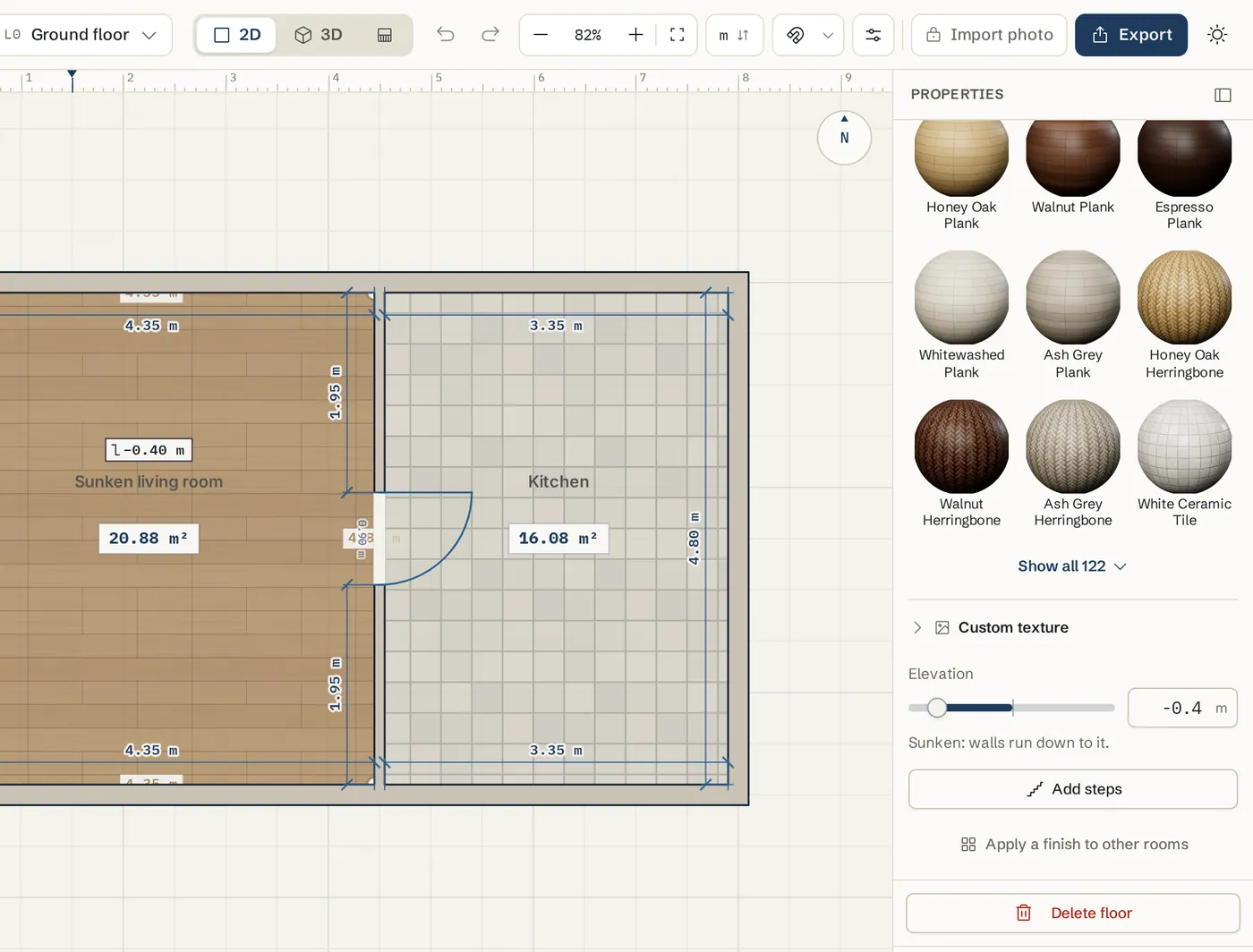Click Delete floor button
1253x952 pixels.
(x=1073, y=914)
